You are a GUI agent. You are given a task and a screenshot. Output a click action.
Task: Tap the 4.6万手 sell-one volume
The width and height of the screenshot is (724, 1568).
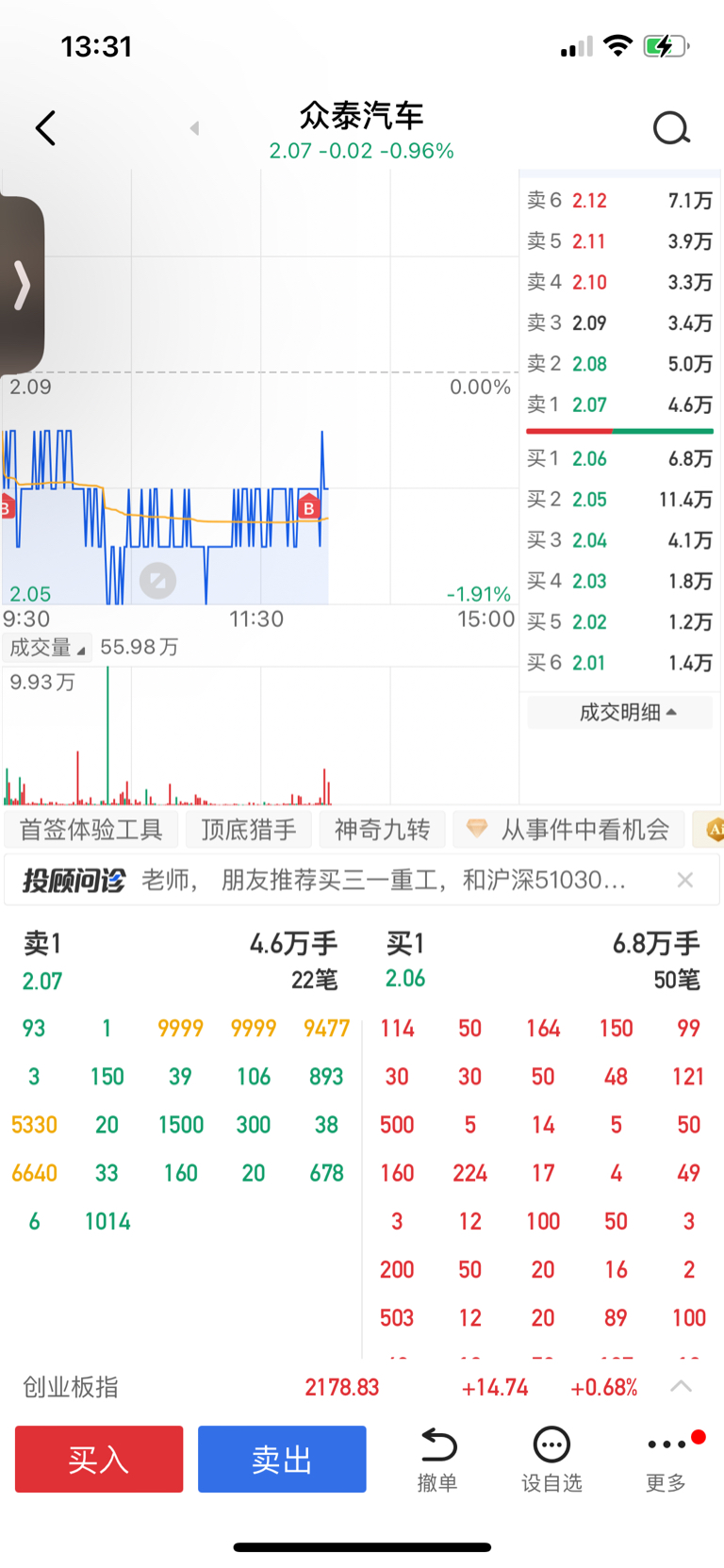click(x=293, y=944)
